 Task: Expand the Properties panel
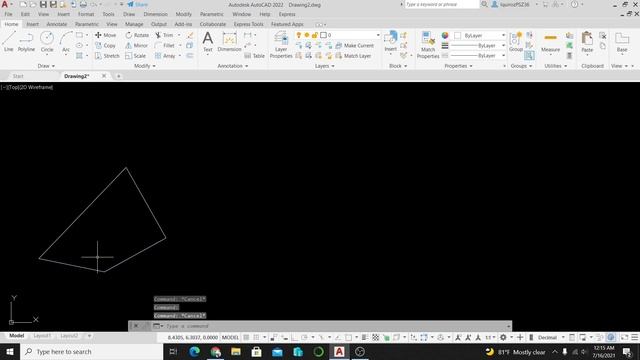click(x=458, y=66)
